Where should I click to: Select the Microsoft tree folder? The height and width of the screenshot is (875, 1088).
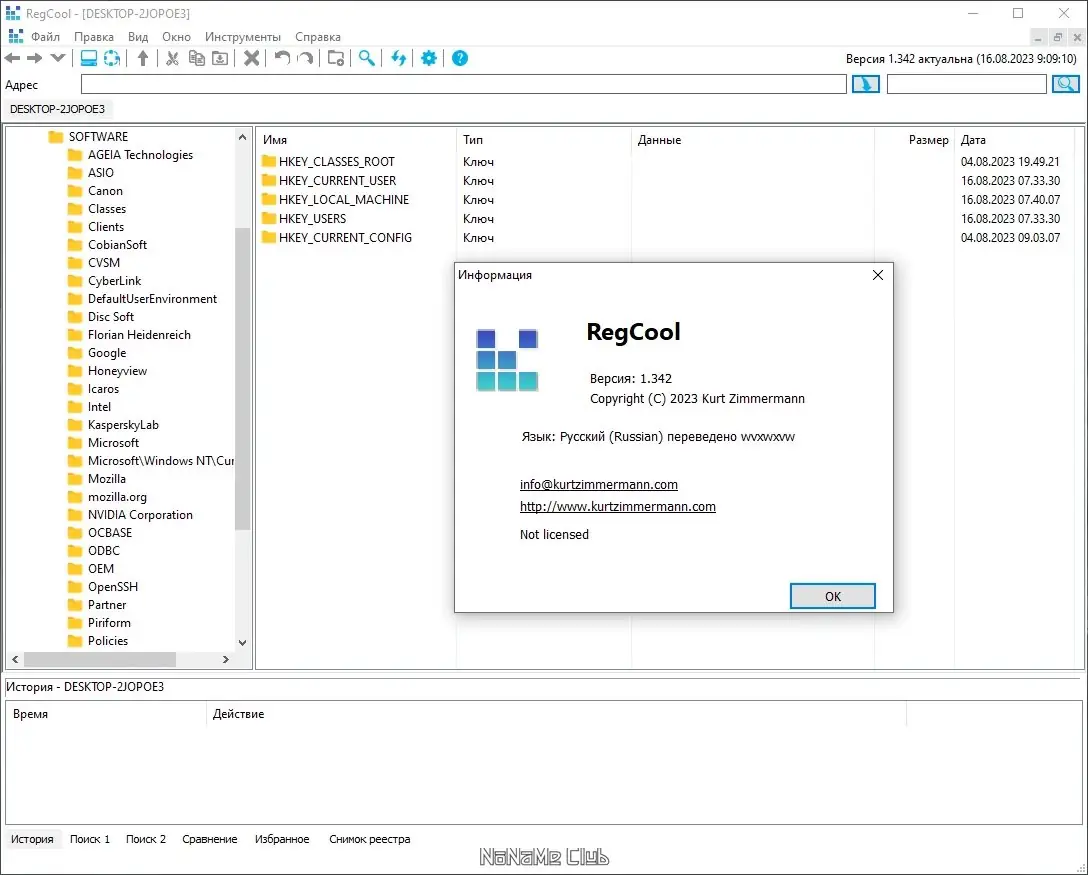113,443
